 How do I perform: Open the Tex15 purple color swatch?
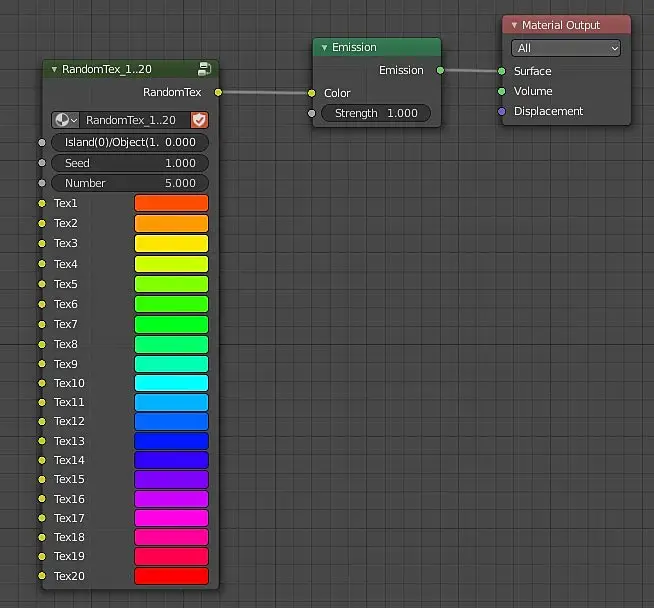(x=171, y=480)
